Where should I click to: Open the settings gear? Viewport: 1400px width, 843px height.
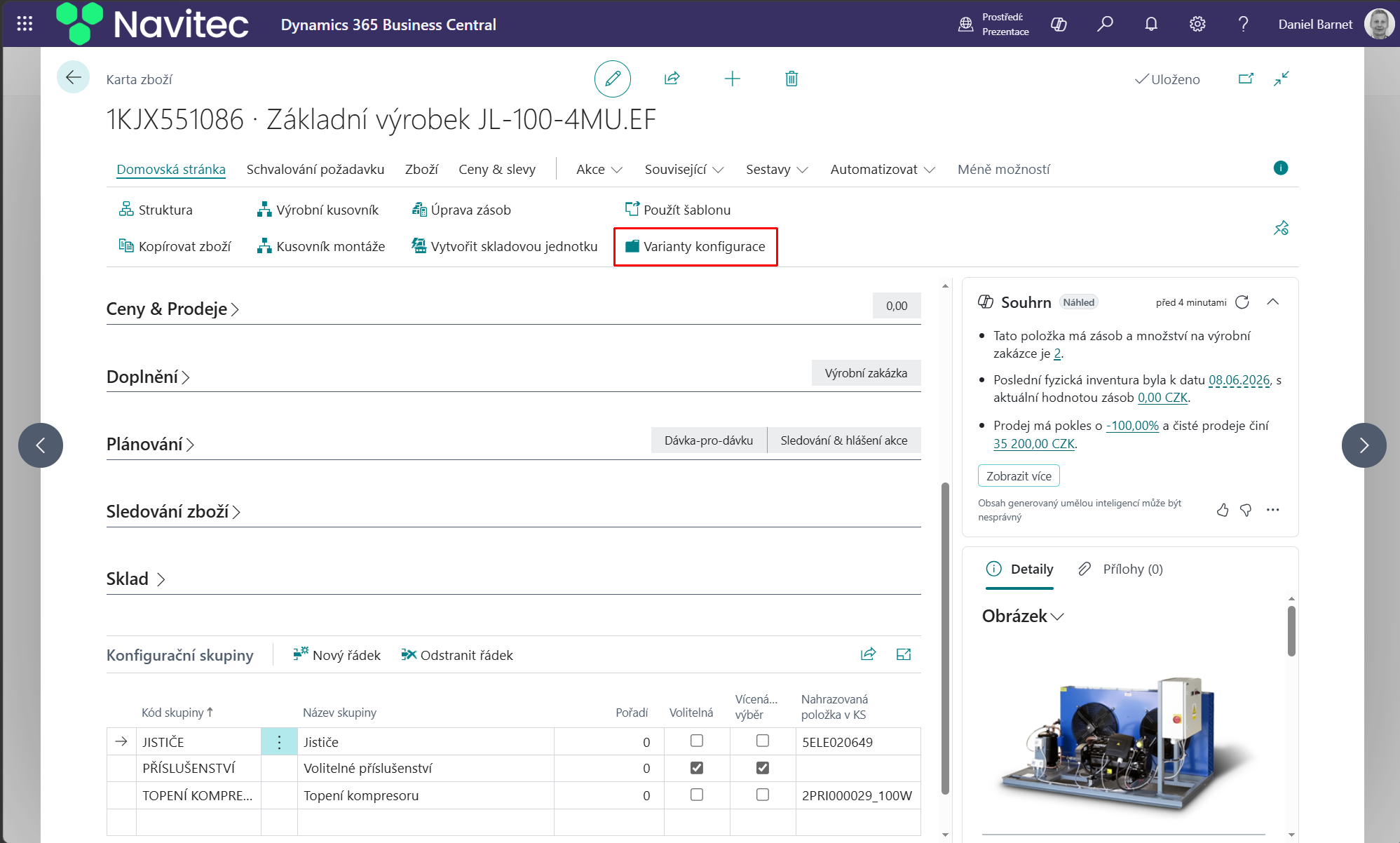1197,25
